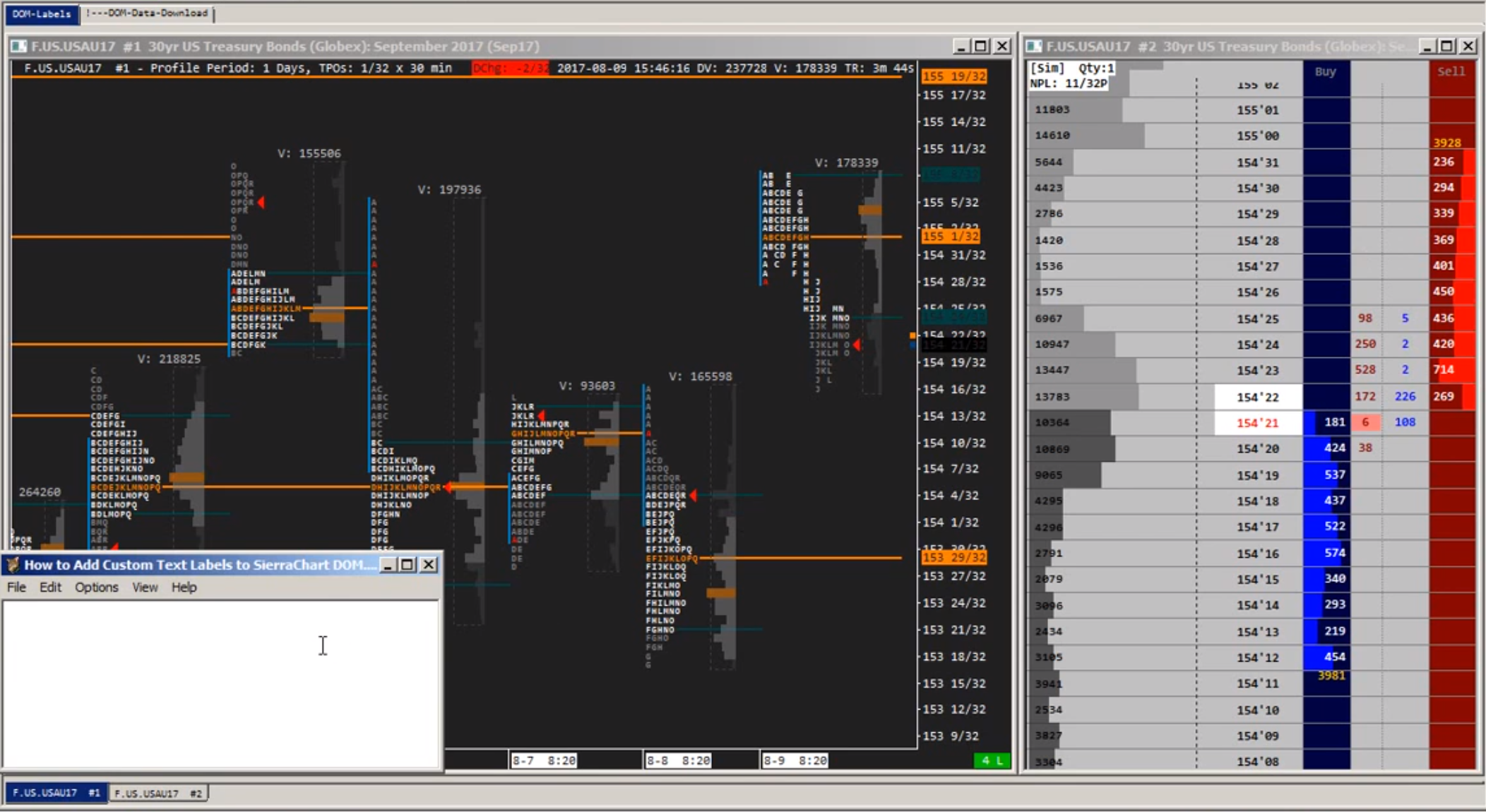Click the 155'00 price row in DOM
This screenshot has width=1486, height=812.
point(1258,136)
